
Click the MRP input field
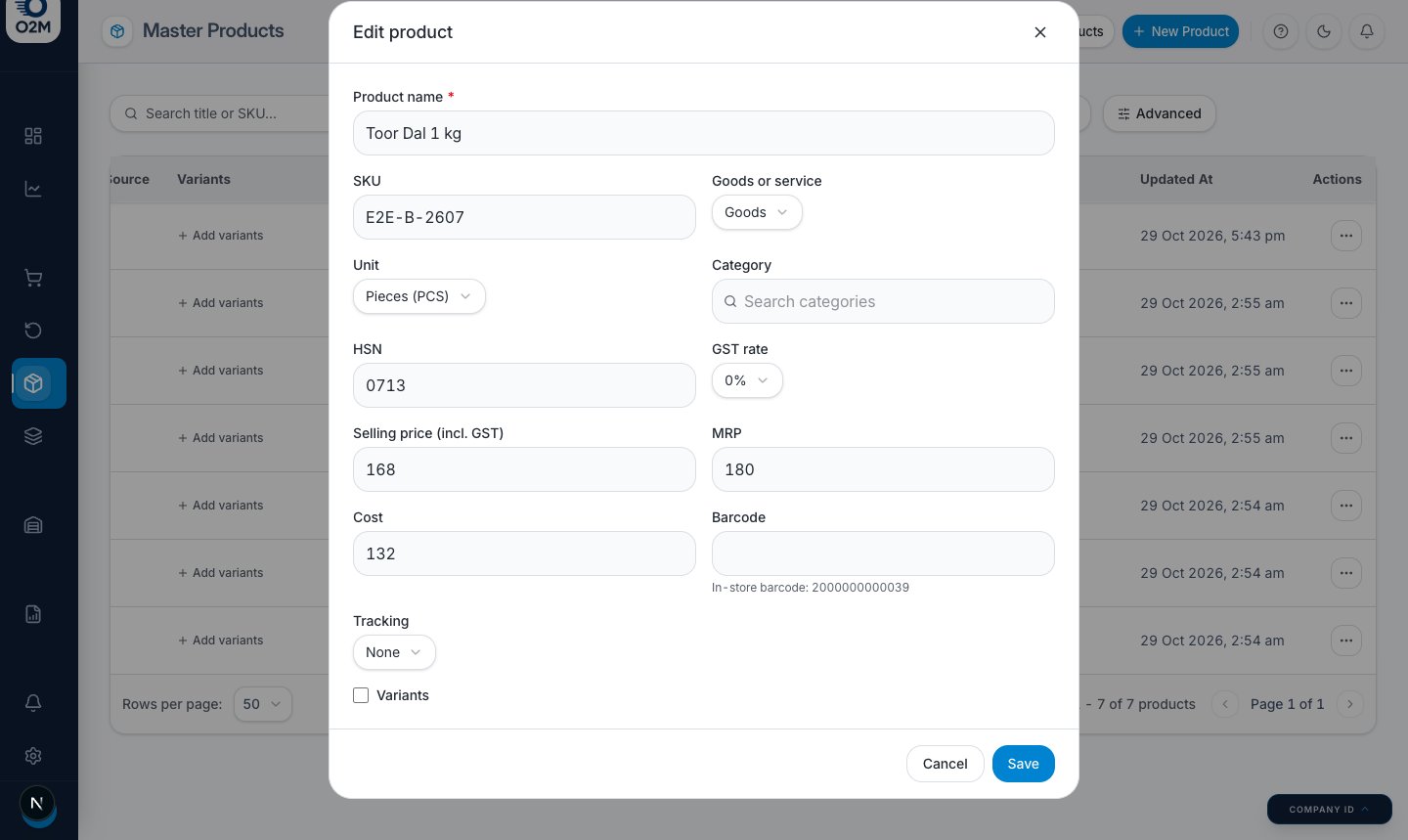pyautogui.click(x=883, y=469)
